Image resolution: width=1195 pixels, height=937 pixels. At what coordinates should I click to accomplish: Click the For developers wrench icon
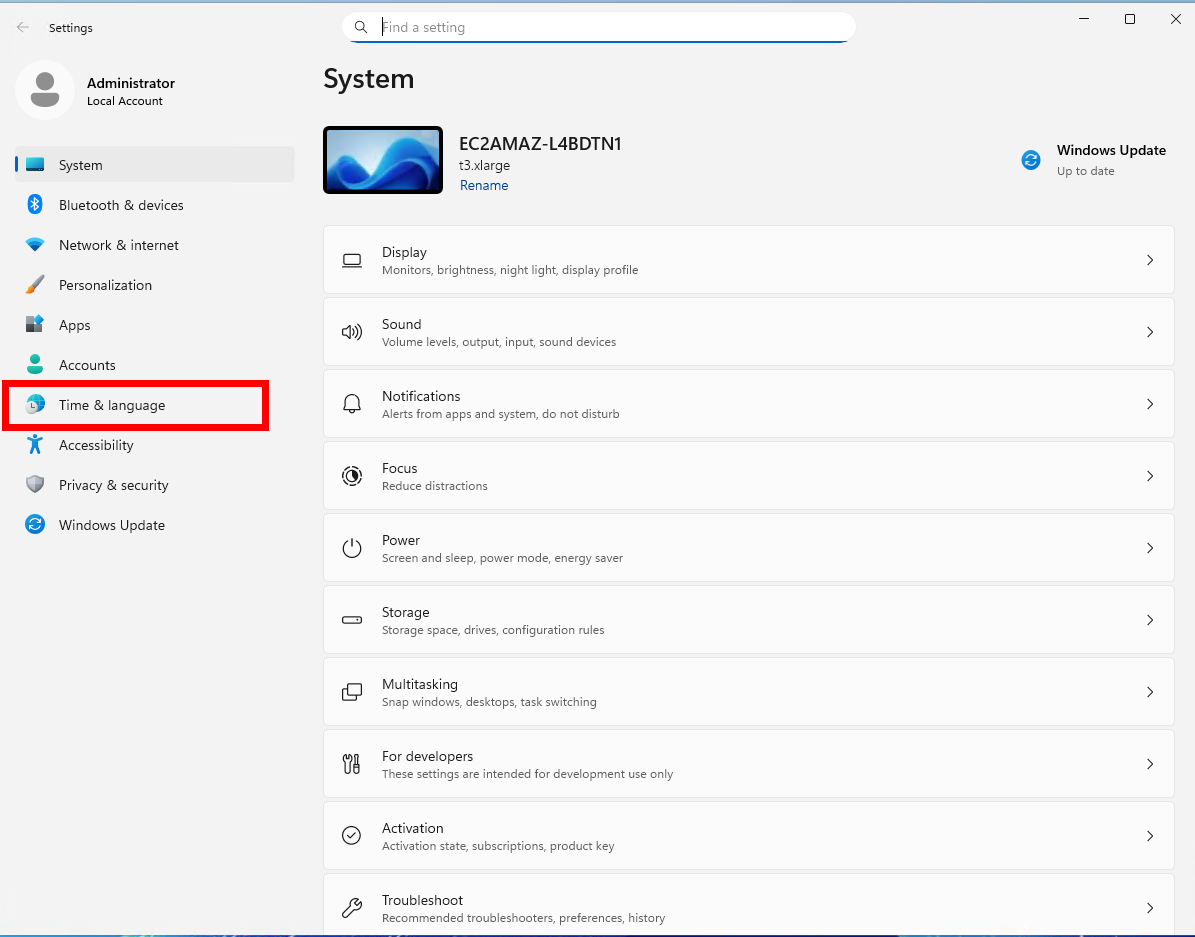[x=352, y=764]
